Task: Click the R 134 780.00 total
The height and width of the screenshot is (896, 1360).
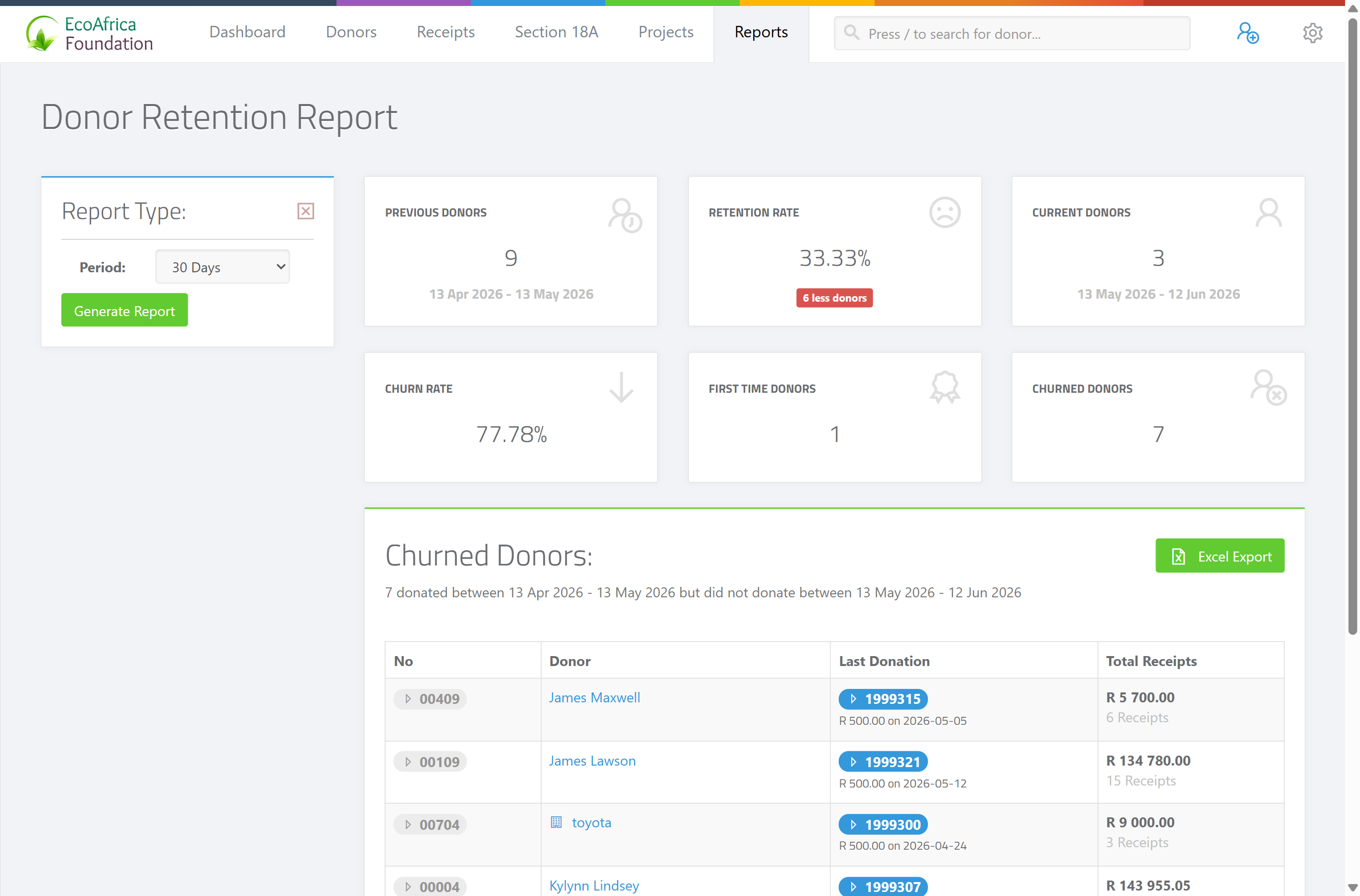Action: point(1148,761)
